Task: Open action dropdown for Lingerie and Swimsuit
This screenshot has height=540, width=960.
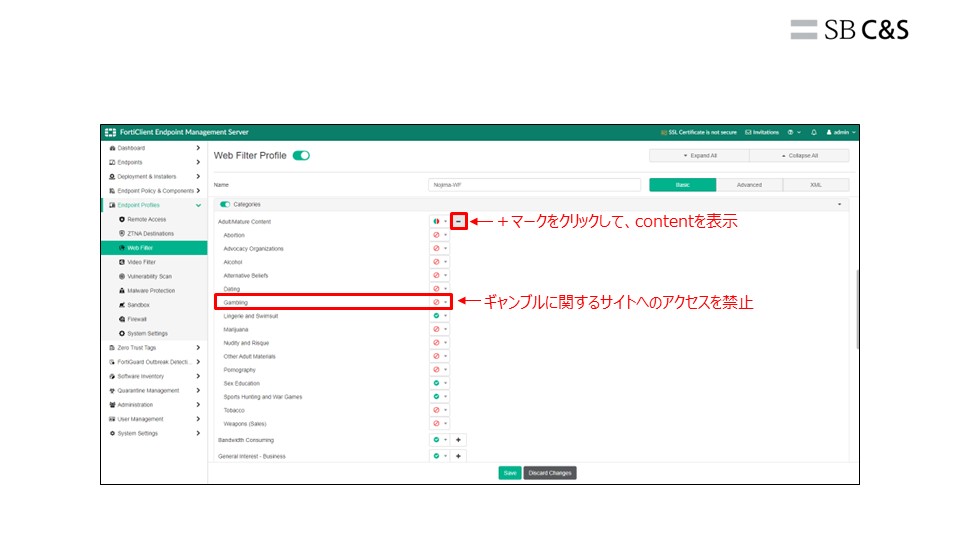Action: 440,316
